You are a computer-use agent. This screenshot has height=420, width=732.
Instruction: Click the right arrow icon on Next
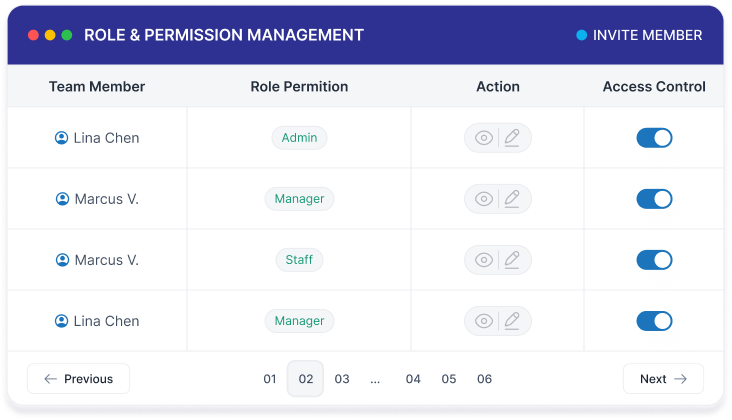(x=681, y=379)
